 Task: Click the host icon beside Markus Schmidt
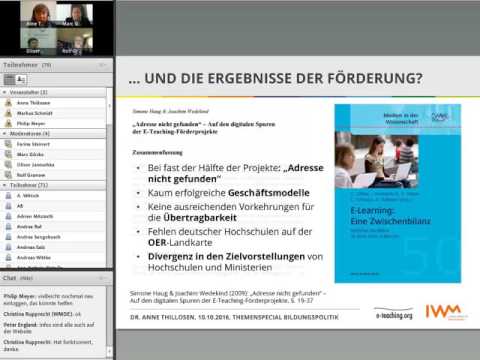point(8,113)
